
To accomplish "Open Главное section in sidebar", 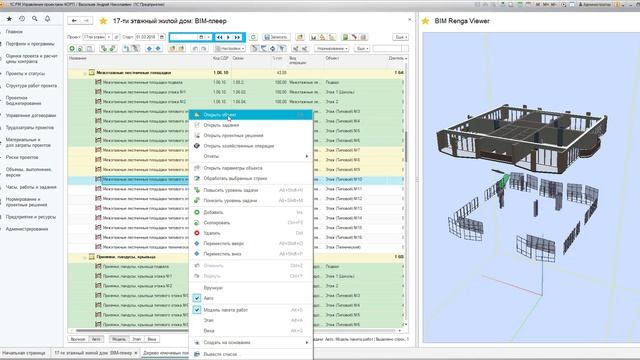I will (x=14, y=31).
